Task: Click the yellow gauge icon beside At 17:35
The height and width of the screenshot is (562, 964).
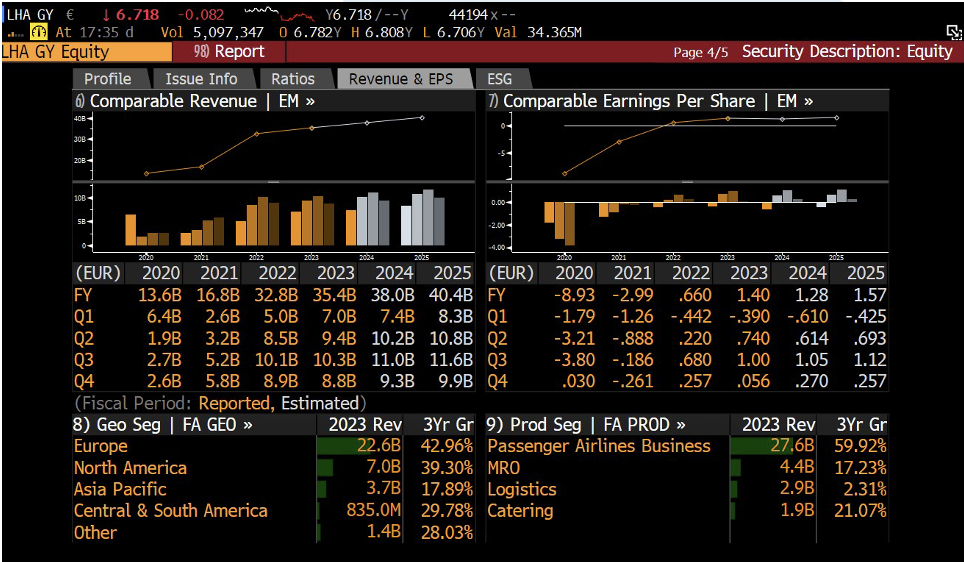Action: tap(39, 32)
